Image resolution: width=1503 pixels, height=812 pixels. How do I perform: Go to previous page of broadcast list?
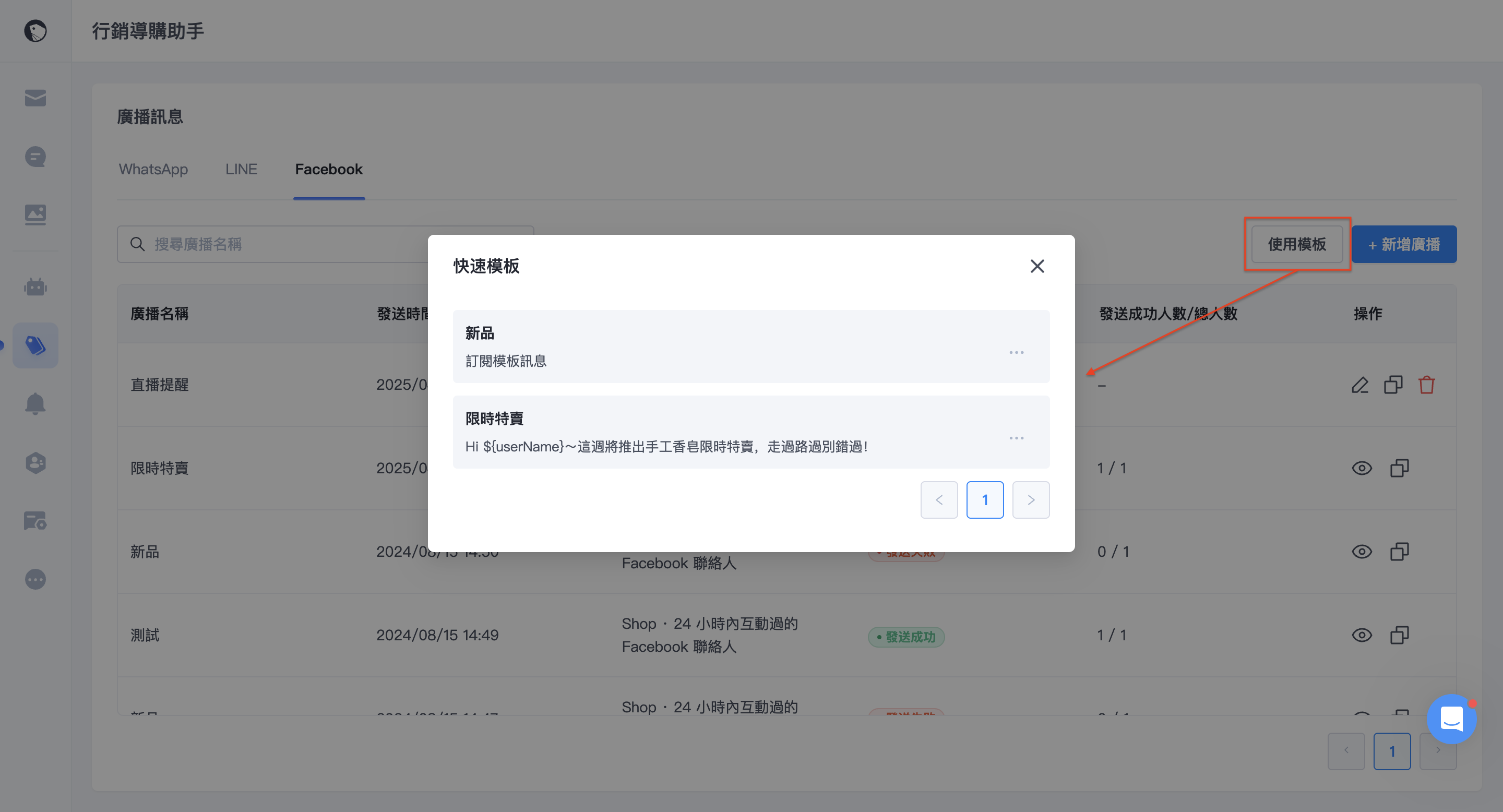point(1346,751)
